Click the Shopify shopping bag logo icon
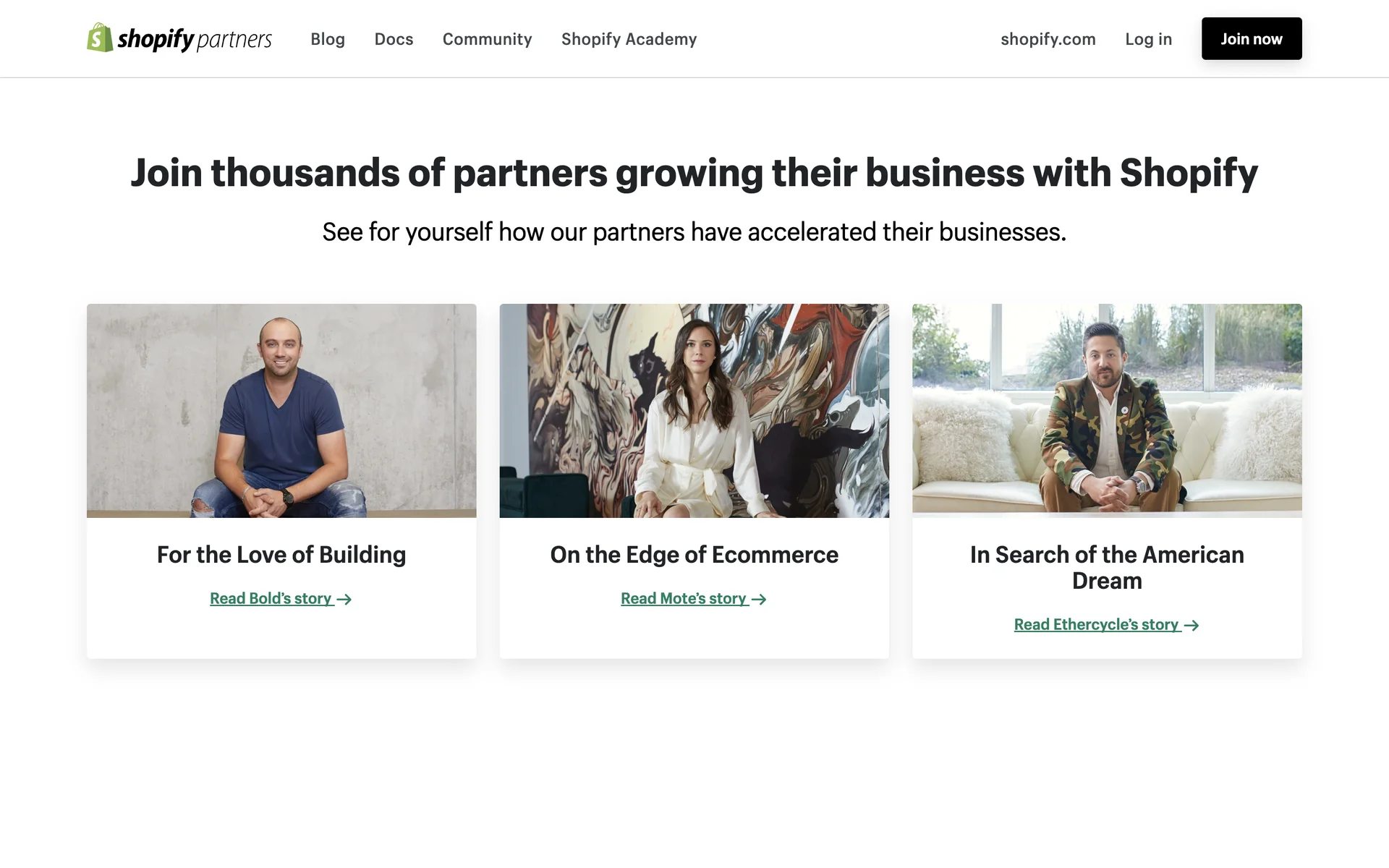The height and width of the screenshot is (868, 1389). click(100, 38)
